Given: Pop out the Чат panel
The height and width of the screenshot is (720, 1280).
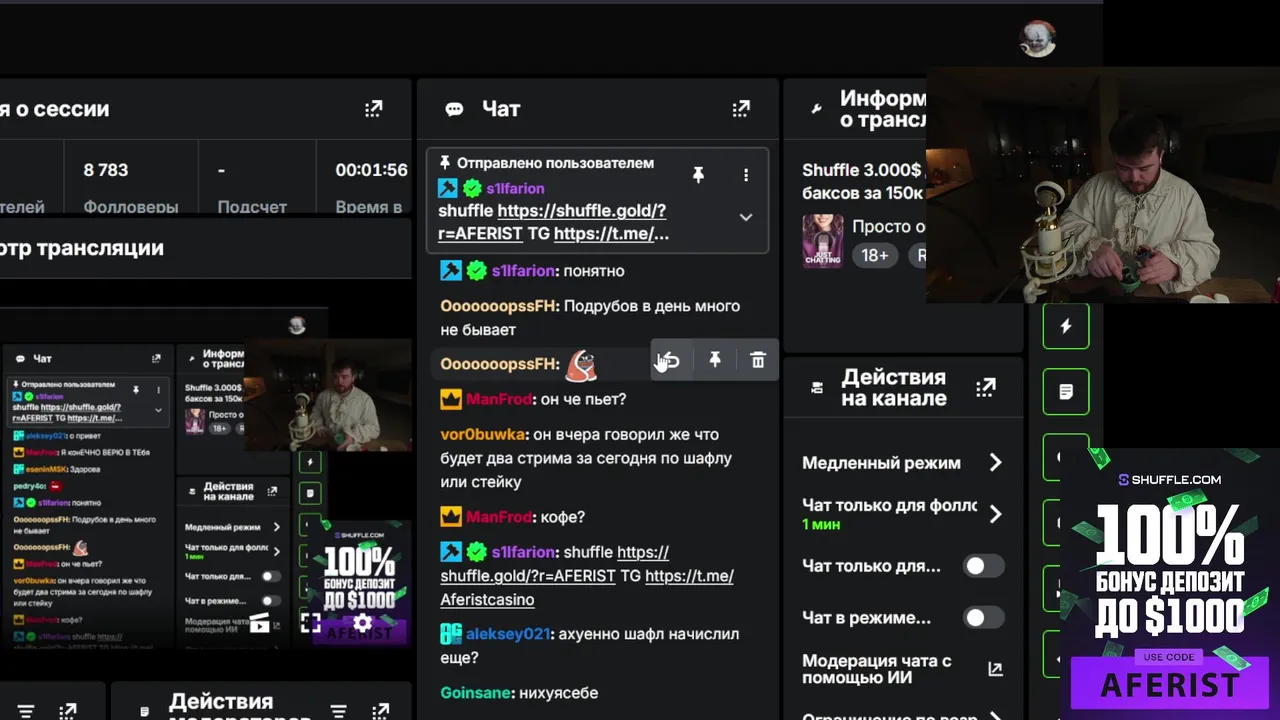Looking at the screenshot, I should (741, 109).
